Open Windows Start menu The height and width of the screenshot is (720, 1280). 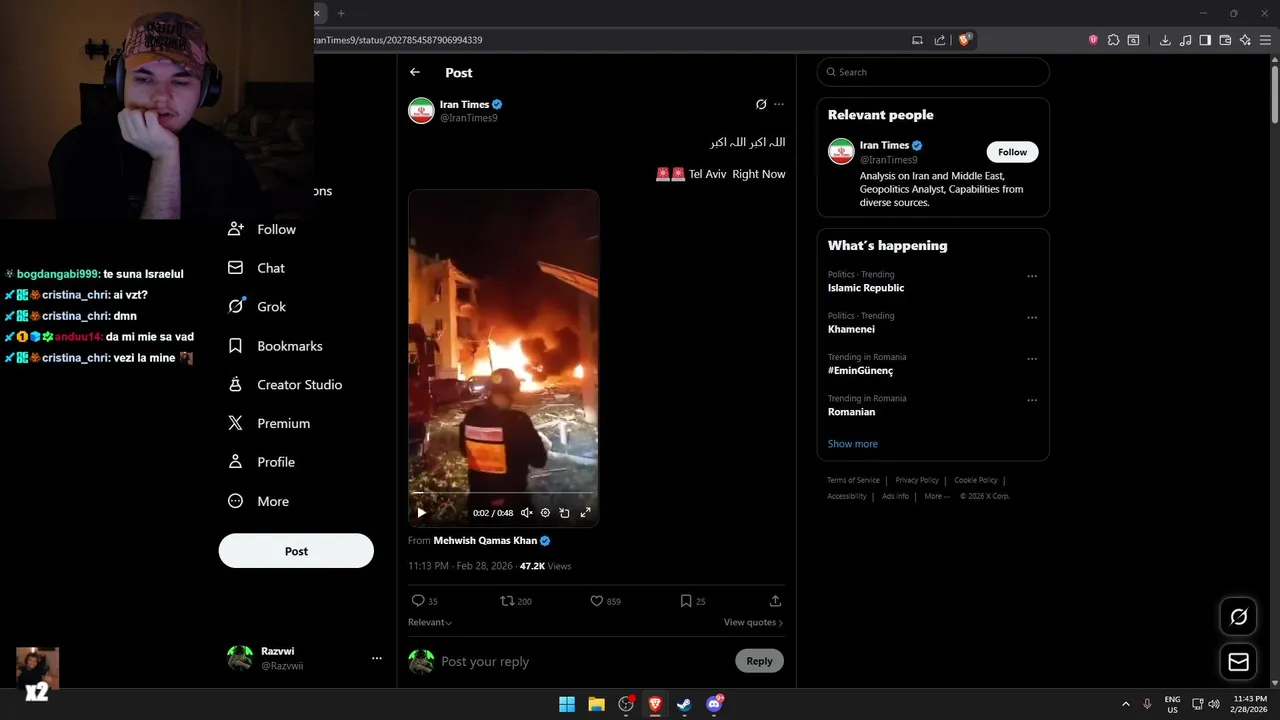[x=567, y=704]
